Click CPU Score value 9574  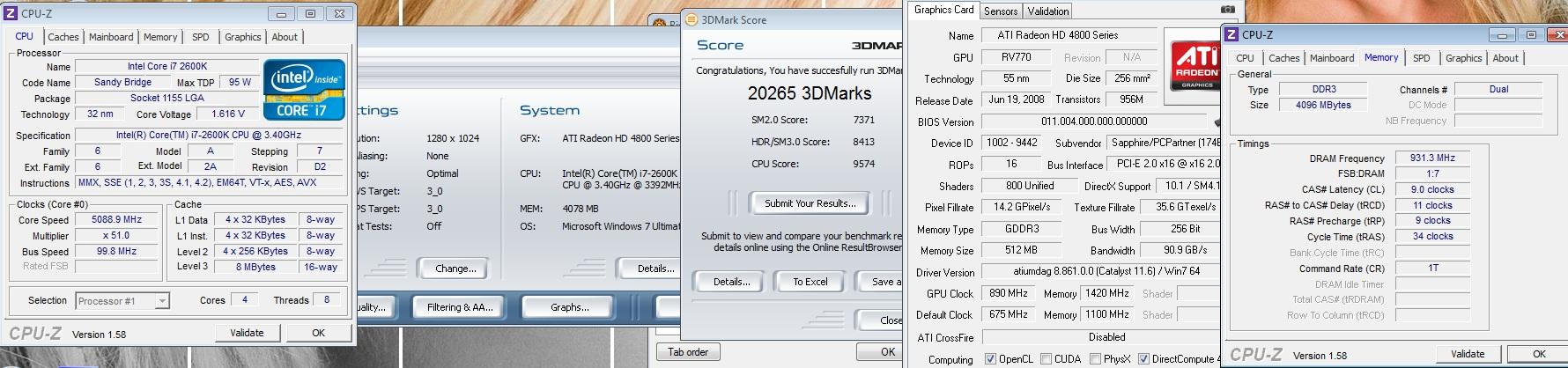pyautogui.click(x=863, y=164)
